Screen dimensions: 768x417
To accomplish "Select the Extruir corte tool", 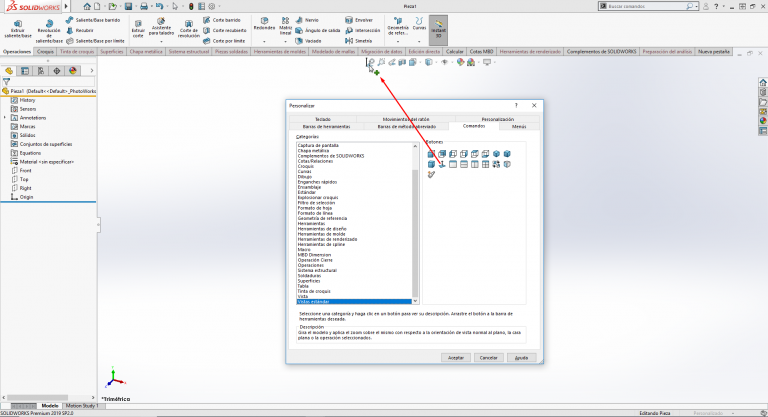I will click(138, 29).
